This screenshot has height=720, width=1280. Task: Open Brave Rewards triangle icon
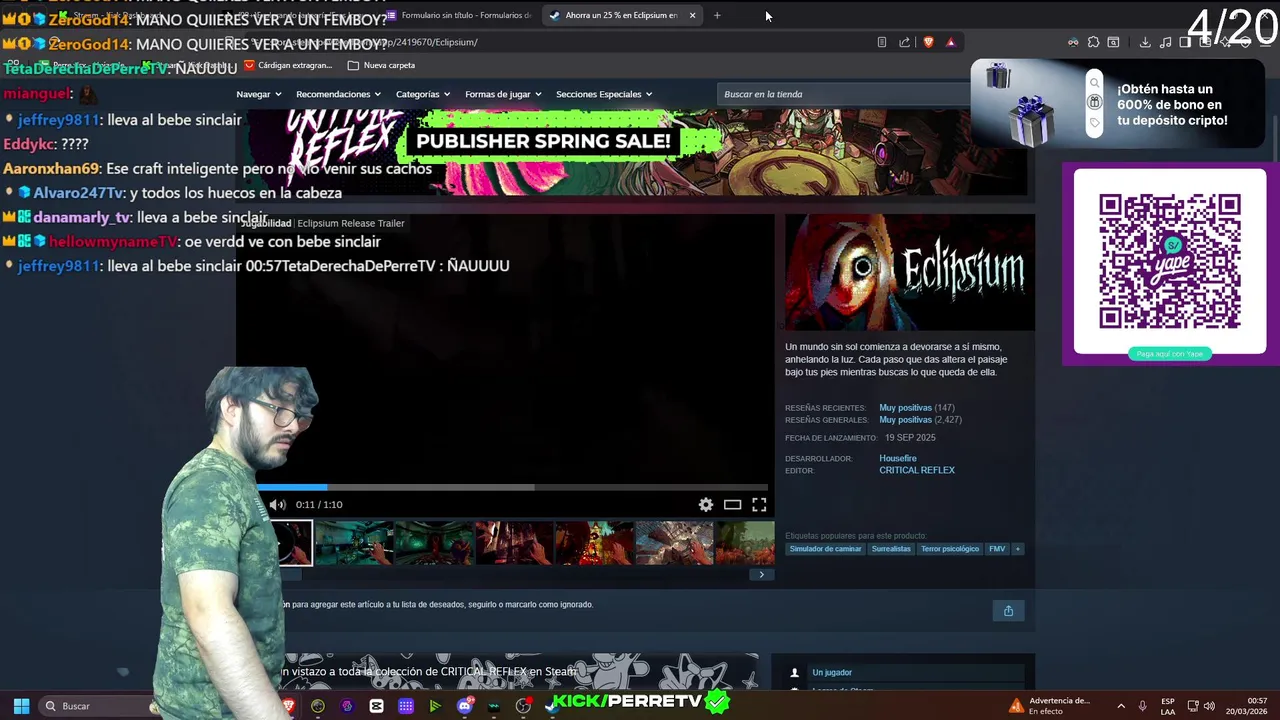[950, 42]
